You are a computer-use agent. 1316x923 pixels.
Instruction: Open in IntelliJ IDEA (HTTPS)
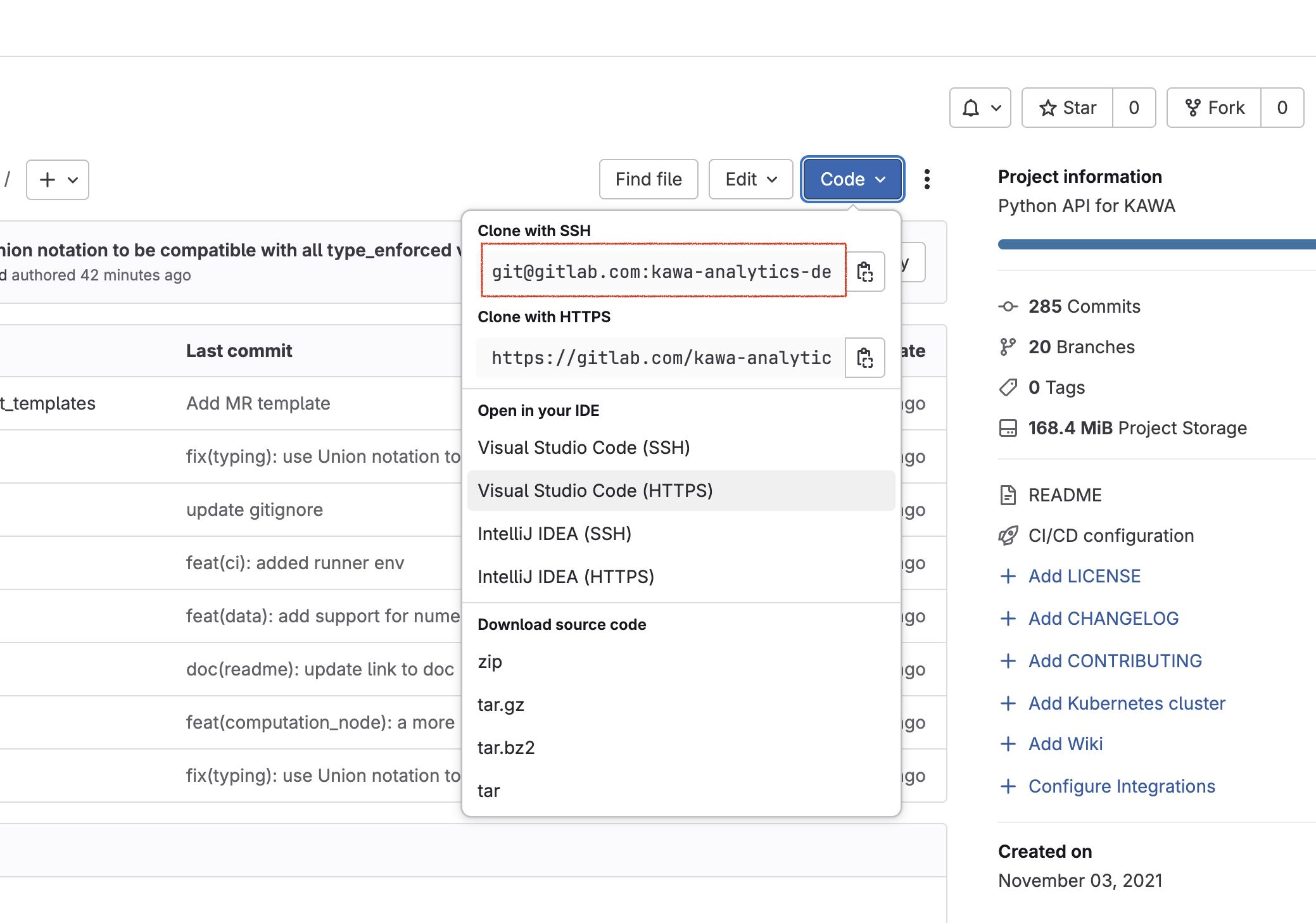[x=681, y=577]
